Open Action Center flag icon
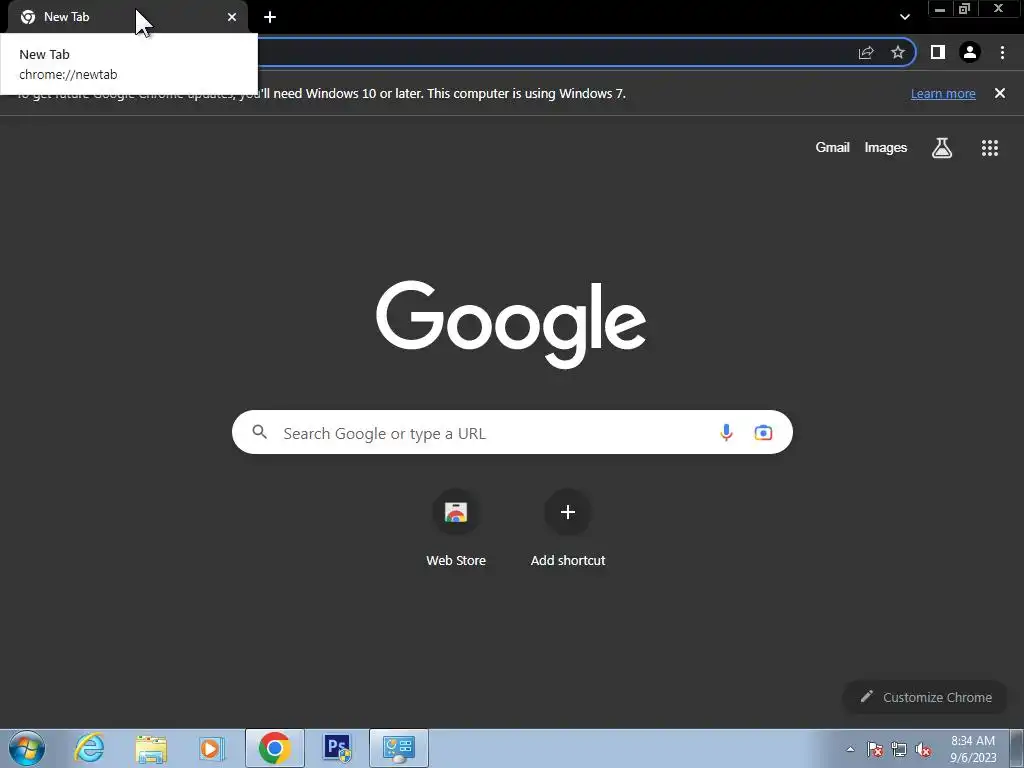1024x768 pixels. click(875, 749)
